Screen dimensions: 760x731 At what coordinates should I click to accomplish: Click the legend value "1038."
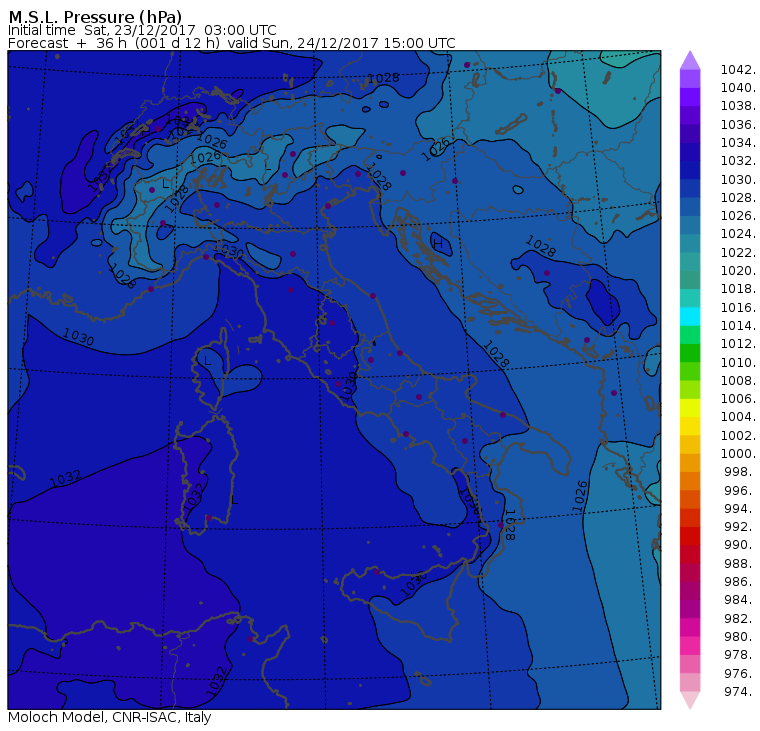click(738, 106)
